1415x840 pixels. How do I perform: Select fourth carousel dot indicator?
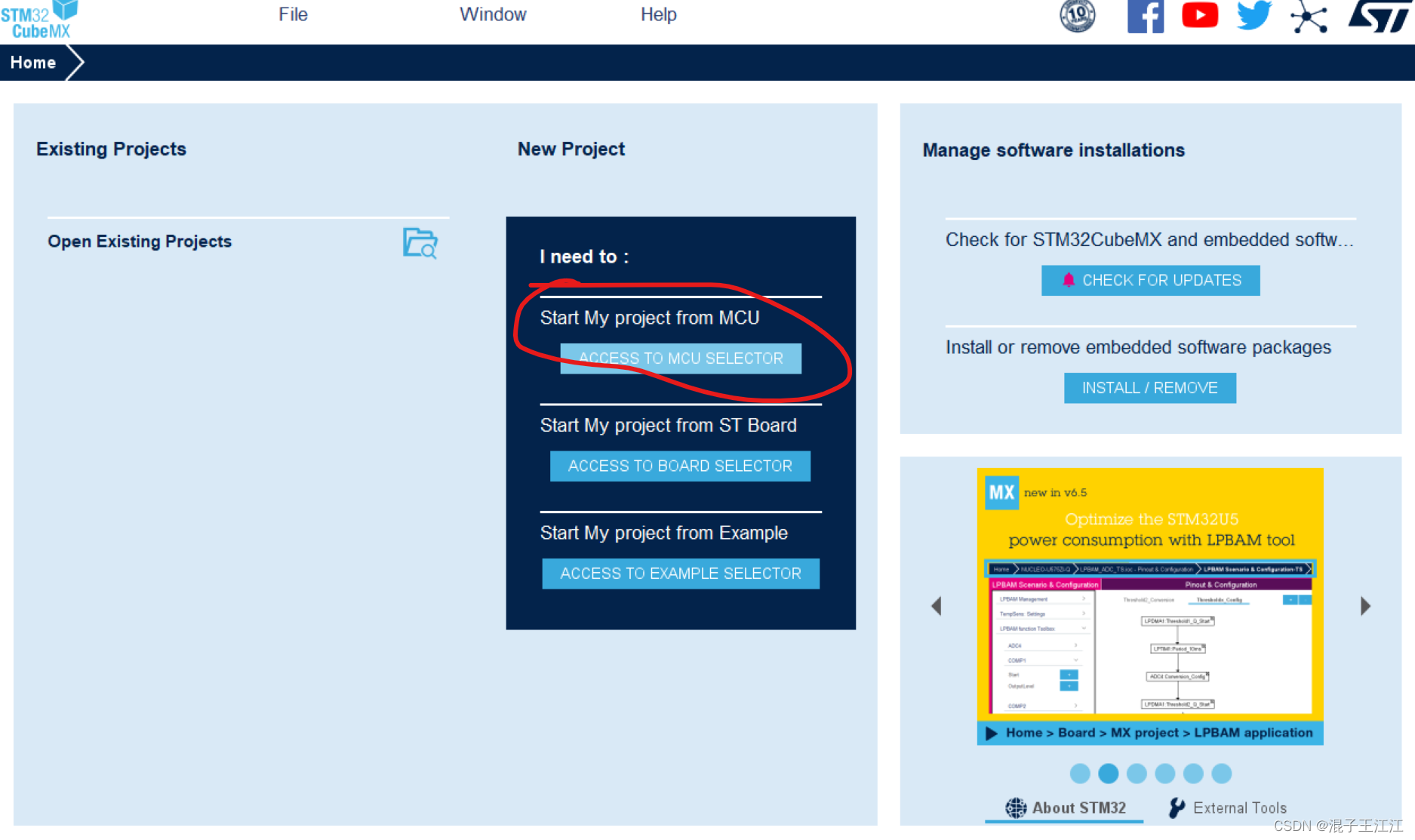1165,774
